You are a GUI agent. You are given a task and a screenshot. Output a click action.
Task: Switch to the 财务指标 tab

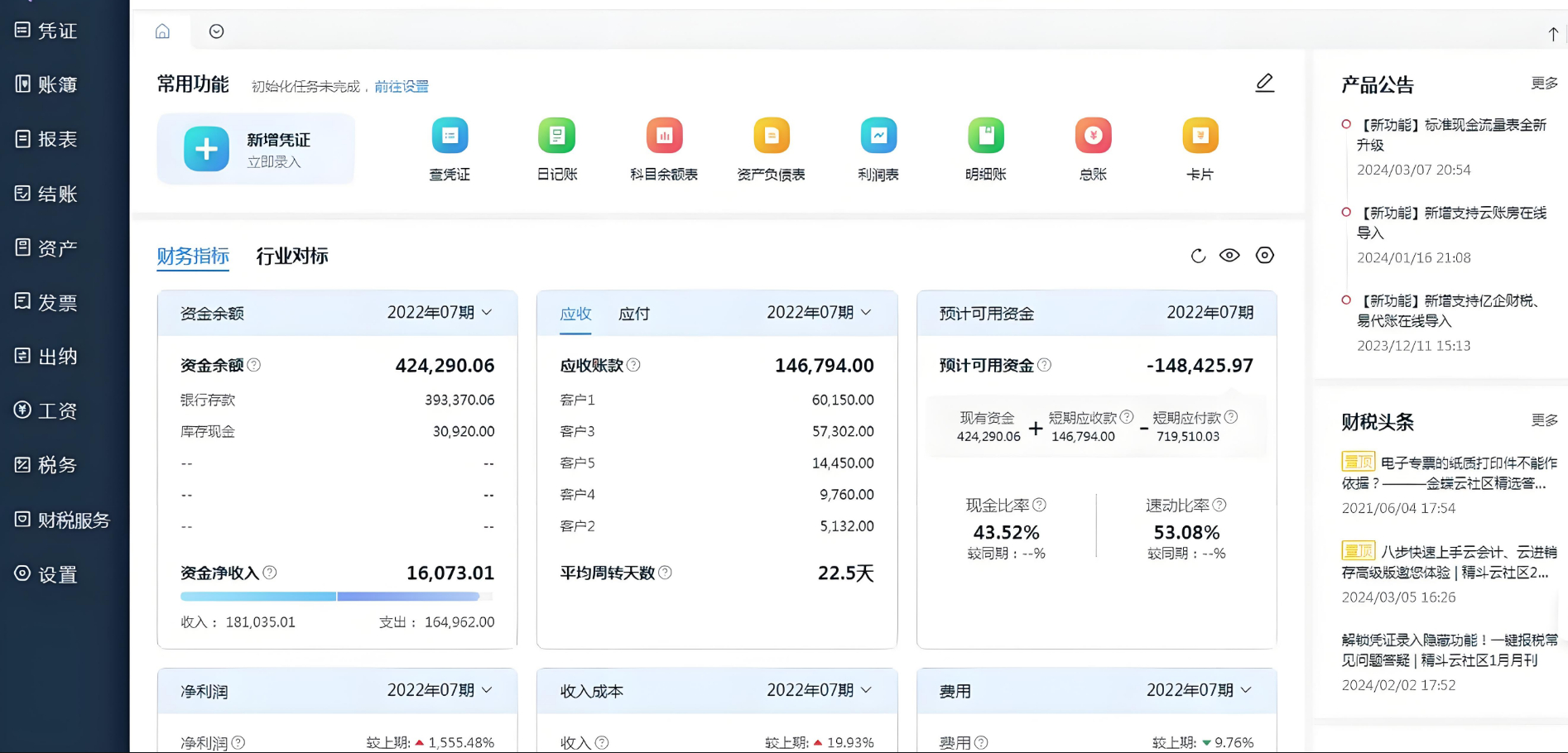tap(193, 256)
